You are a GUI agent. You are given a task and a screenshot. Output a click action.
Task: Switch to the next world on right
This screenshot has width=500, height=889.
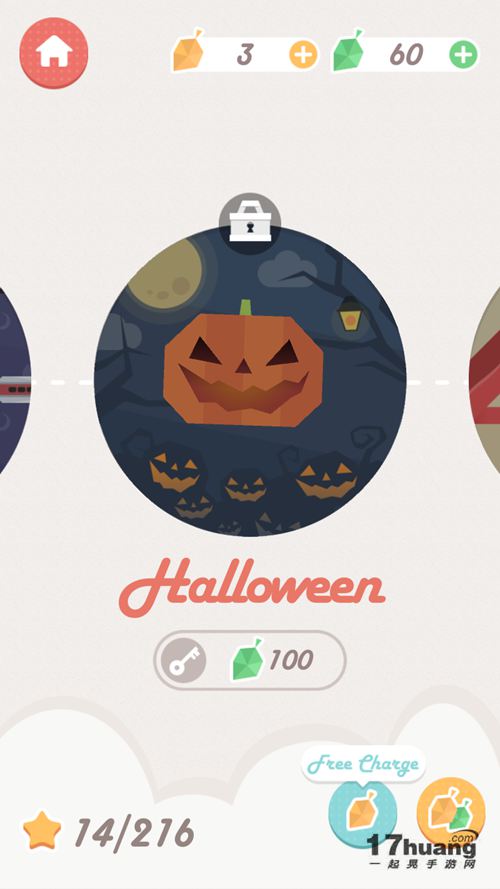485,382
